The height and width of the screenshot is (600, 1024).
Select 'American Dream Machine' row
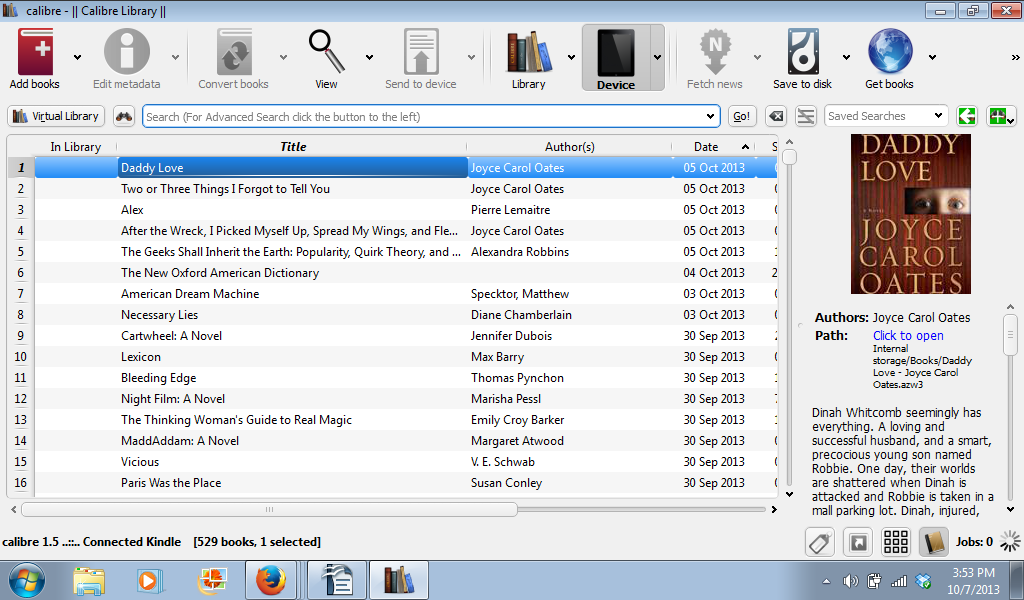[x=405, y=294]
